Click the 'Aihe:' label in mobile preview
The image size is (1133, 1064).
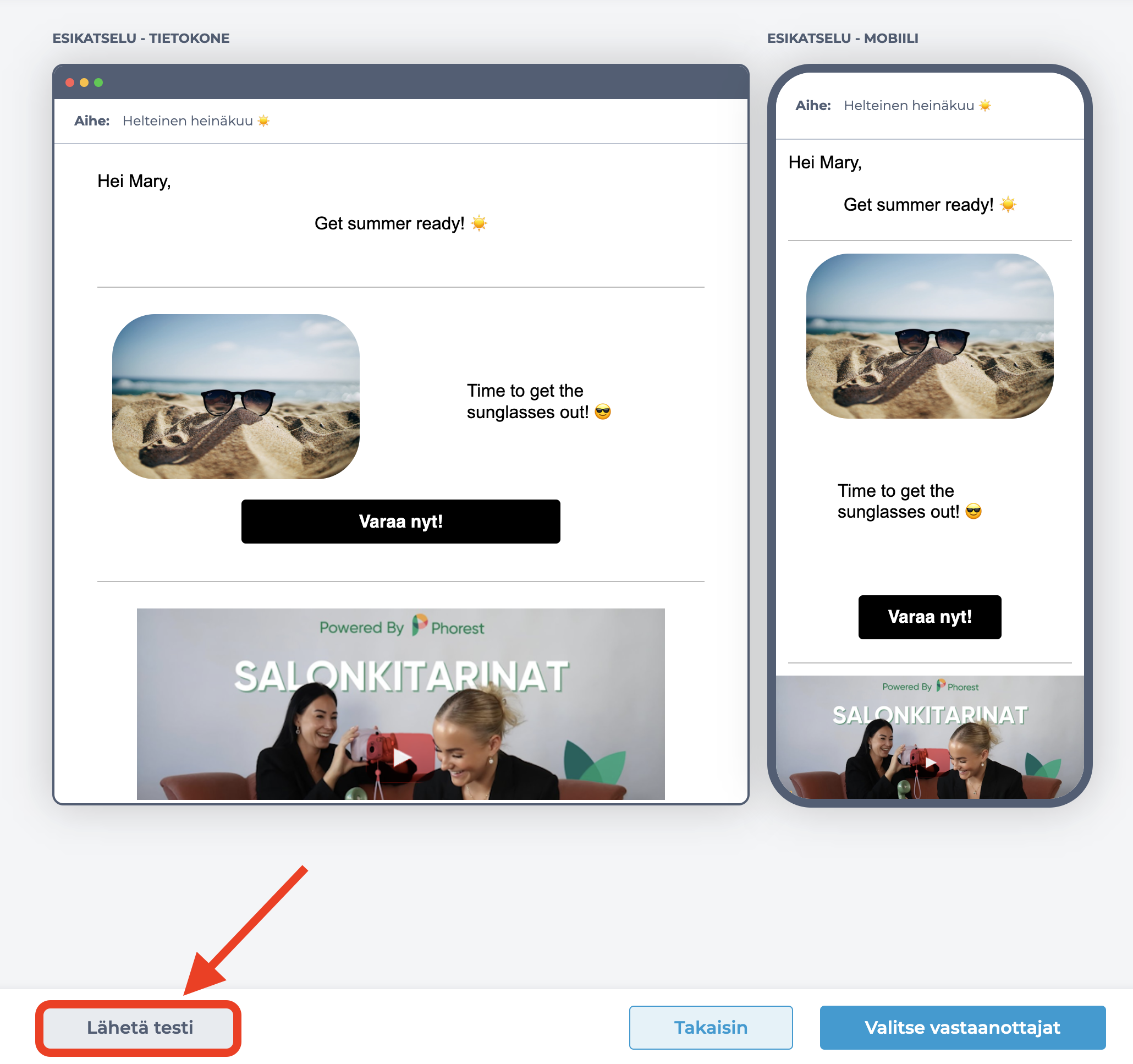(x=813, y=106)
